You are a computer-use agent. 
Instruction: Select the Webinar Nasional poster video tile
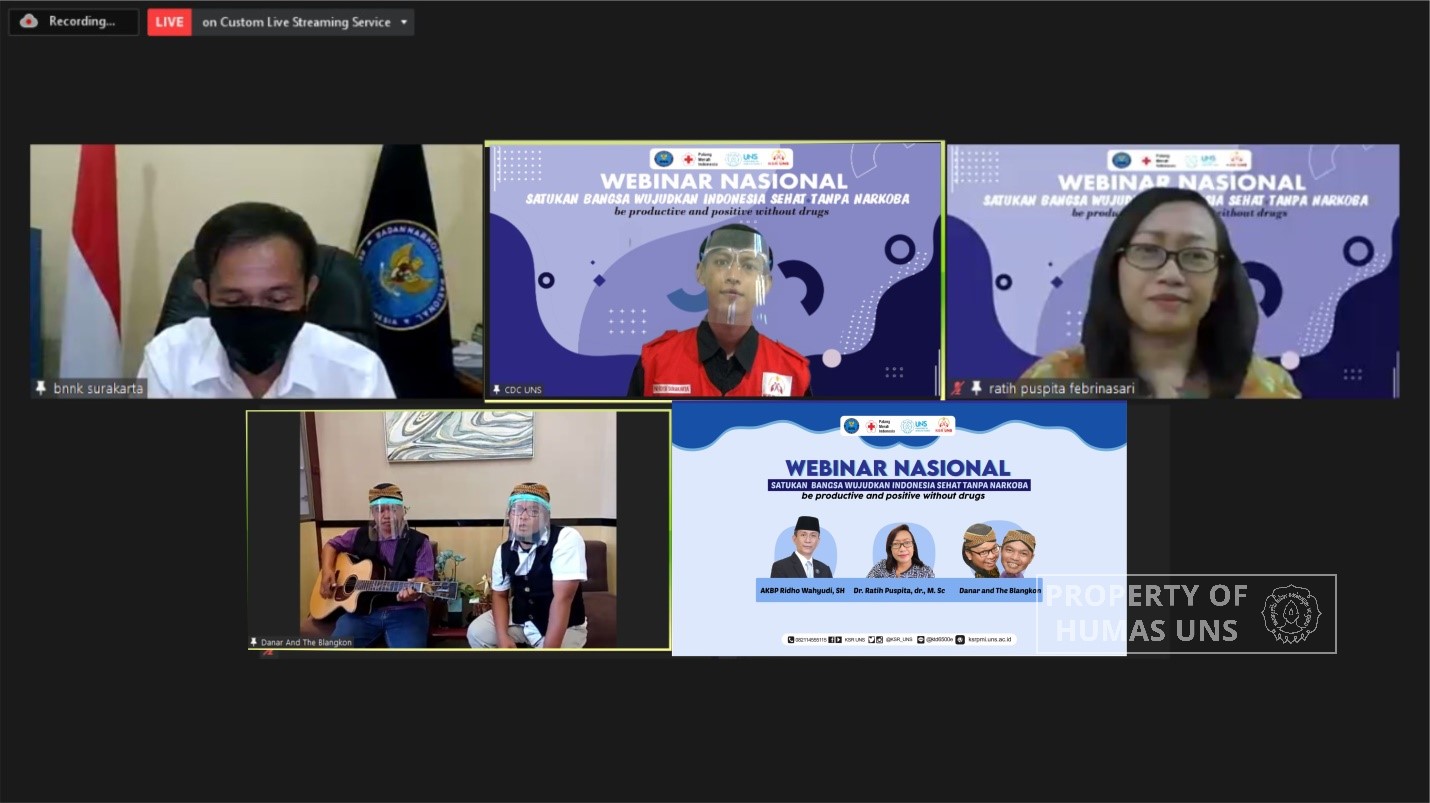point(899,529)
